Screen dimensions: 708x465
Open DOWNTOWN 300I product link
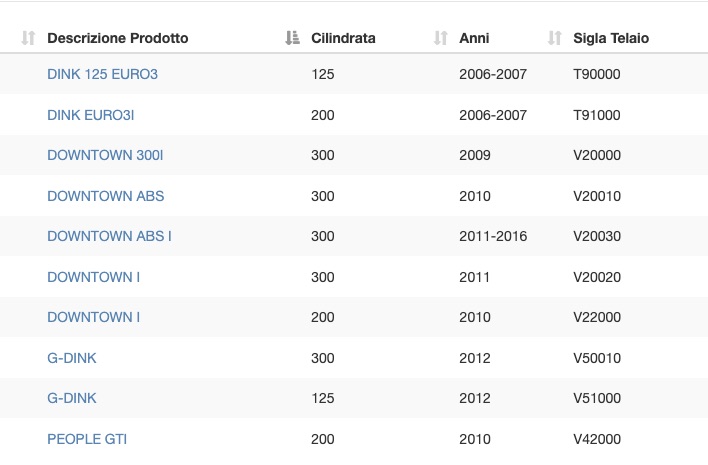click(x=105, y=155)
